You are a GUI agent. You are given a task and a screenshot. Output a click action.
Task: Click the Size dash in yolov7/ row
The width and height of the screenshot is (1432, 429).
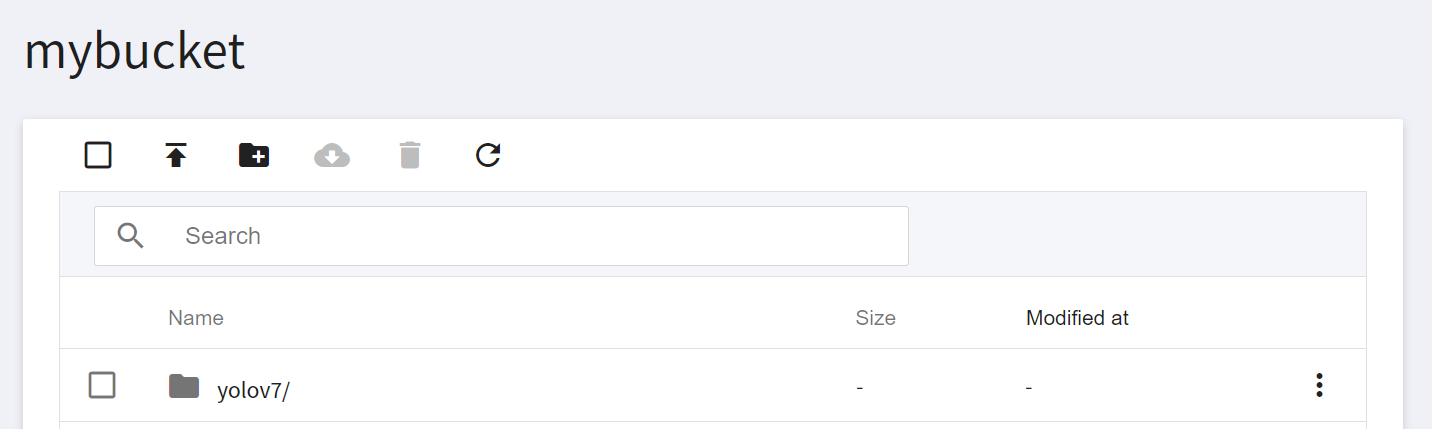coord(860,387)
